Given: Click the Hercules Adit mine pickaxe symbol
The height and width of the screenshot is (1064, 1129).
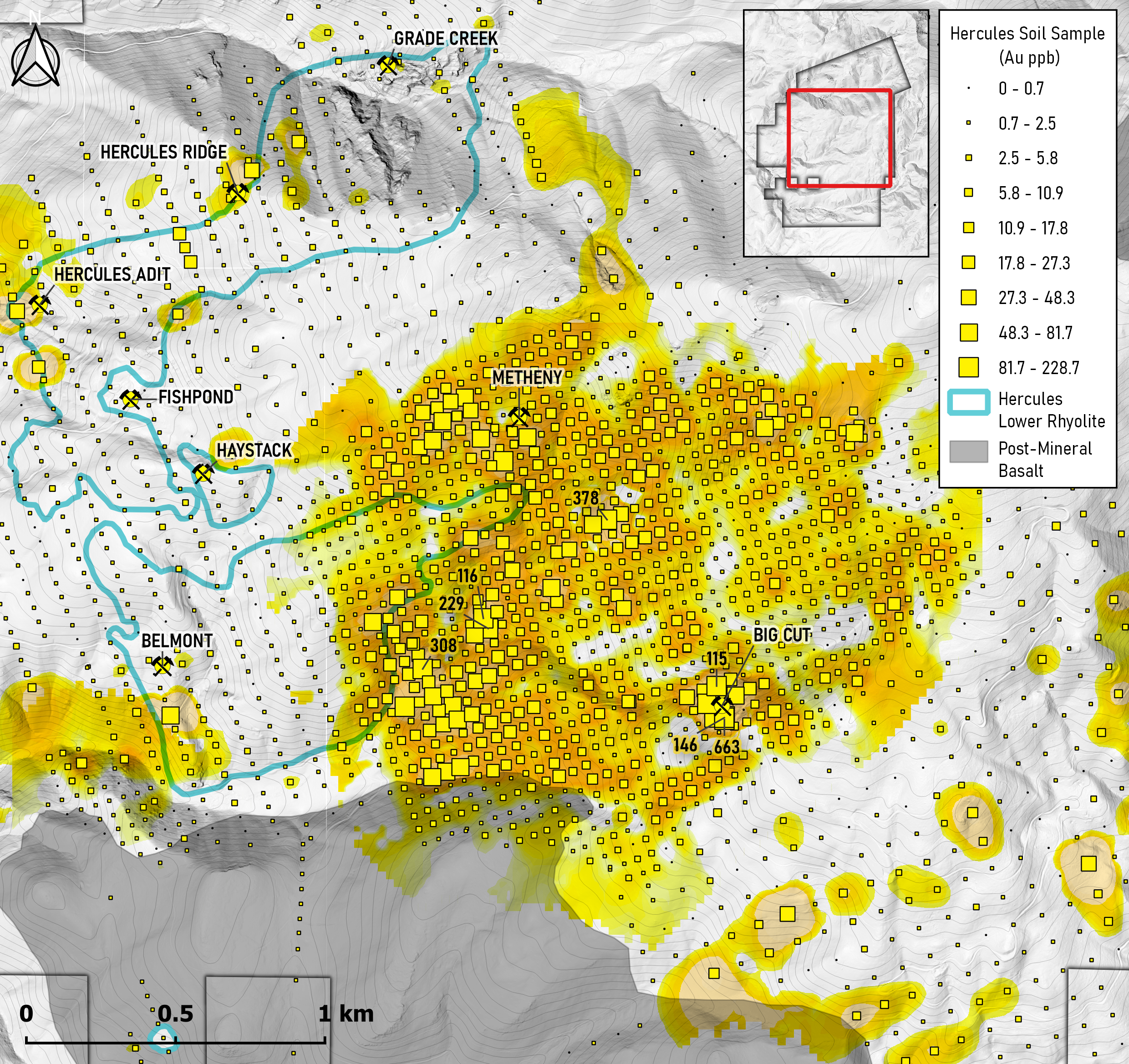Looking at the screenshot, I should [40, 304].
